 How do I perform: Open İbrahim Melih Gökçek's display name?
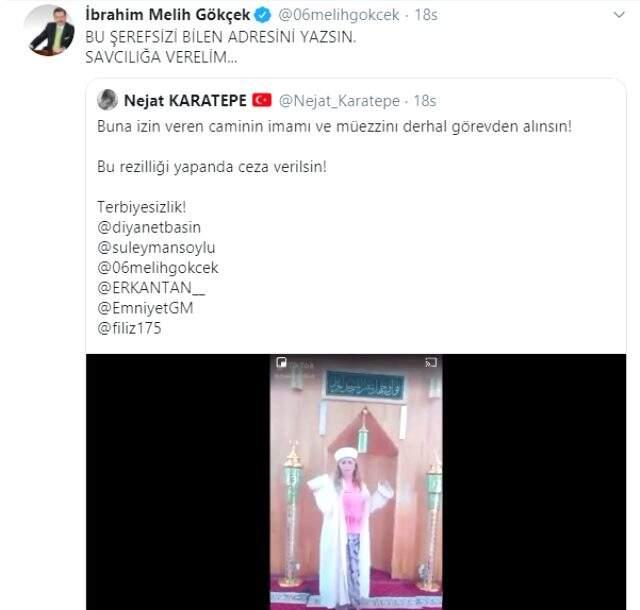click(166, 15)
